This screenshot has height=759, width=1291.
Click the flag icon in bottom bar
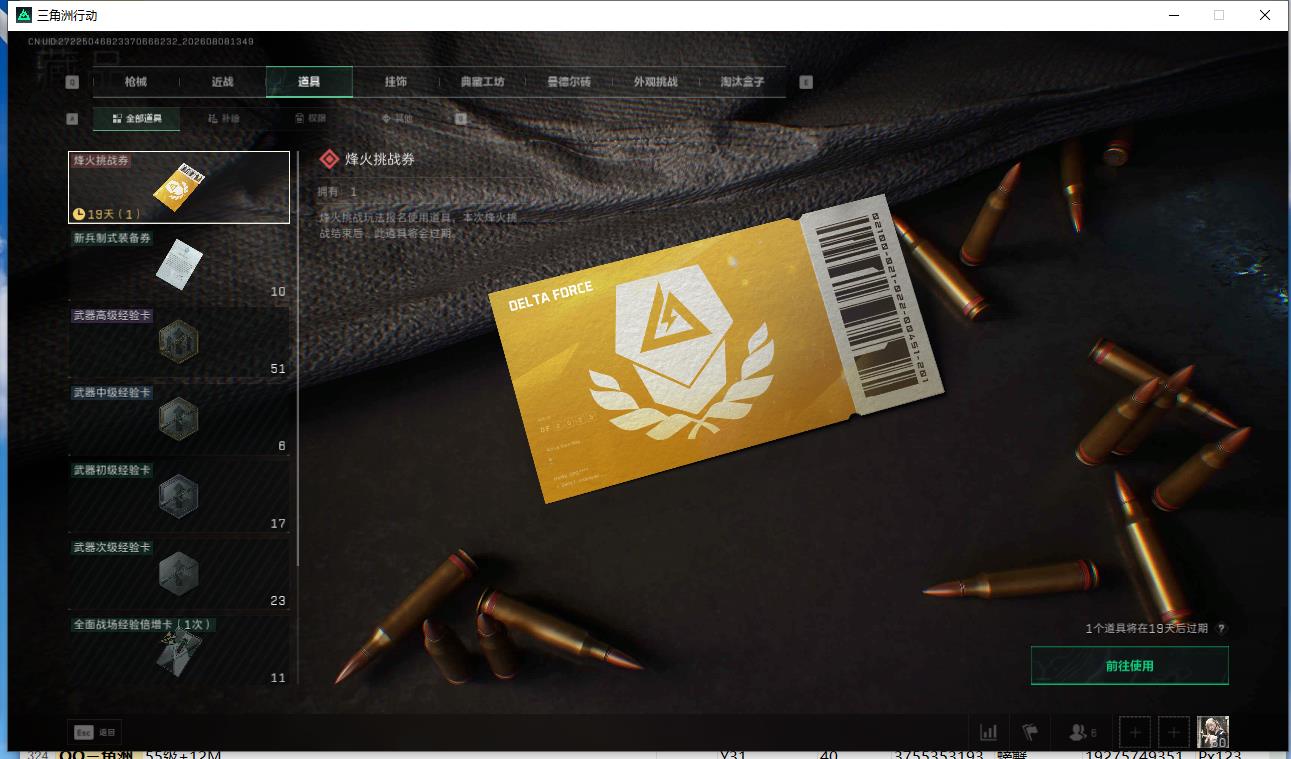1030,732
